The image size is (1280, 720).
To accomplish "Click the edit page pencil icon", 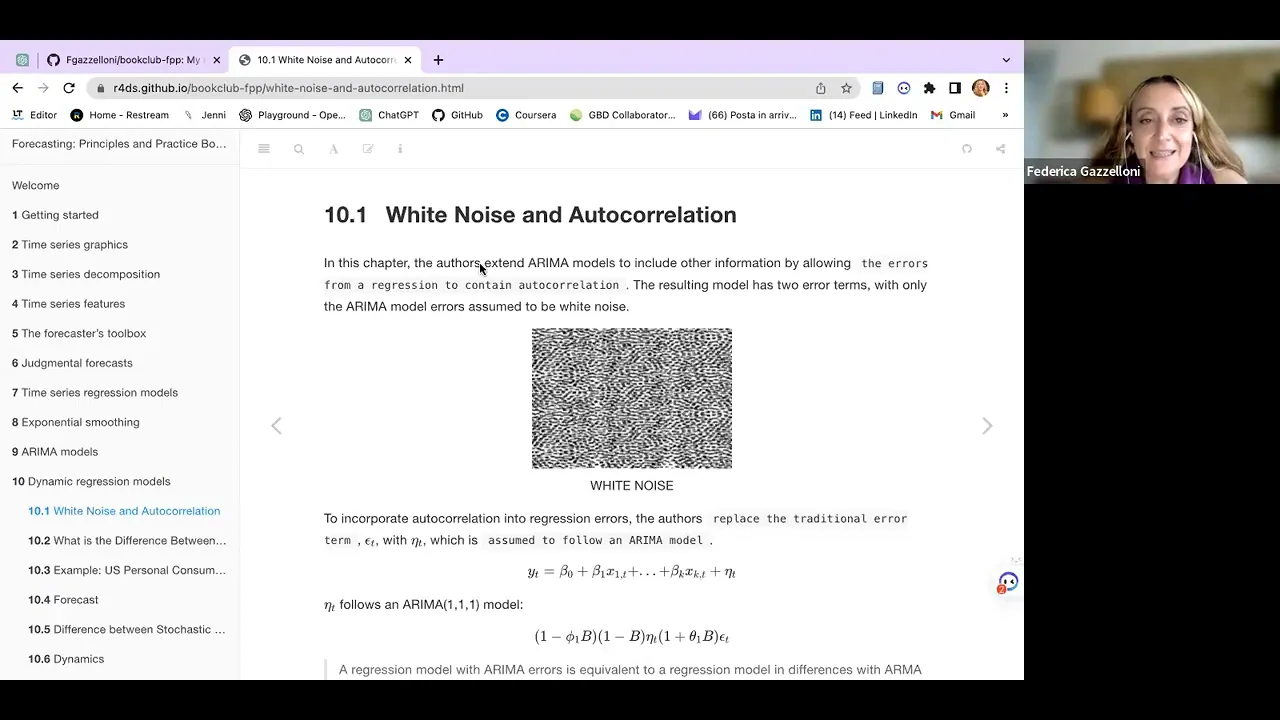I will click(368, 149).
